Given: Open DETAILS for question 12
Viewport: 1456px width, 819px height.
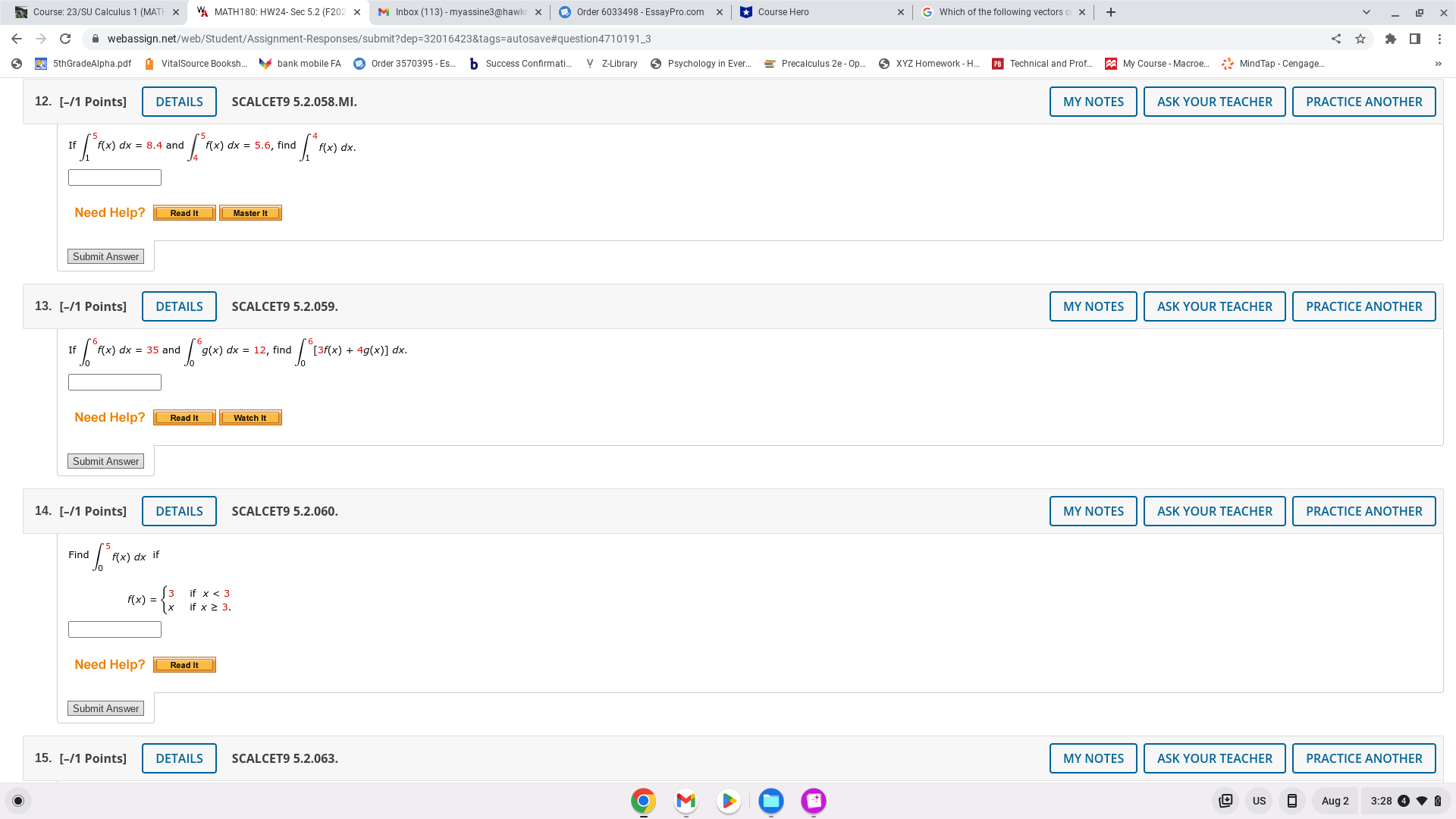Looking at the screenshot, I should 179,102.
